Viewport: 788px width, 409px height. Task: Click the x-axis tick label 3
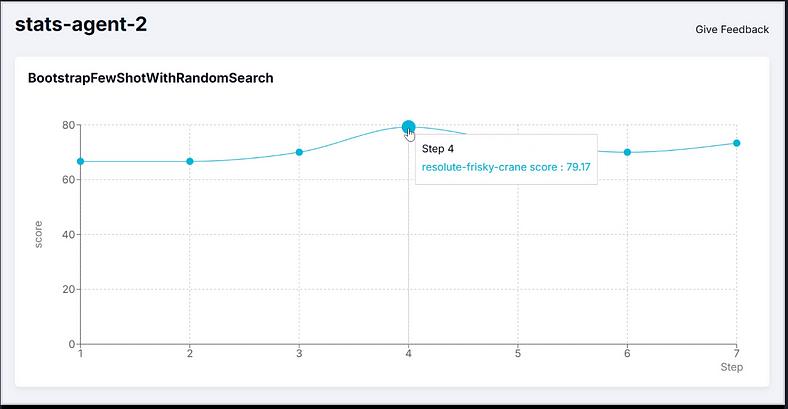pyautogui.click(x=299, y=354)
